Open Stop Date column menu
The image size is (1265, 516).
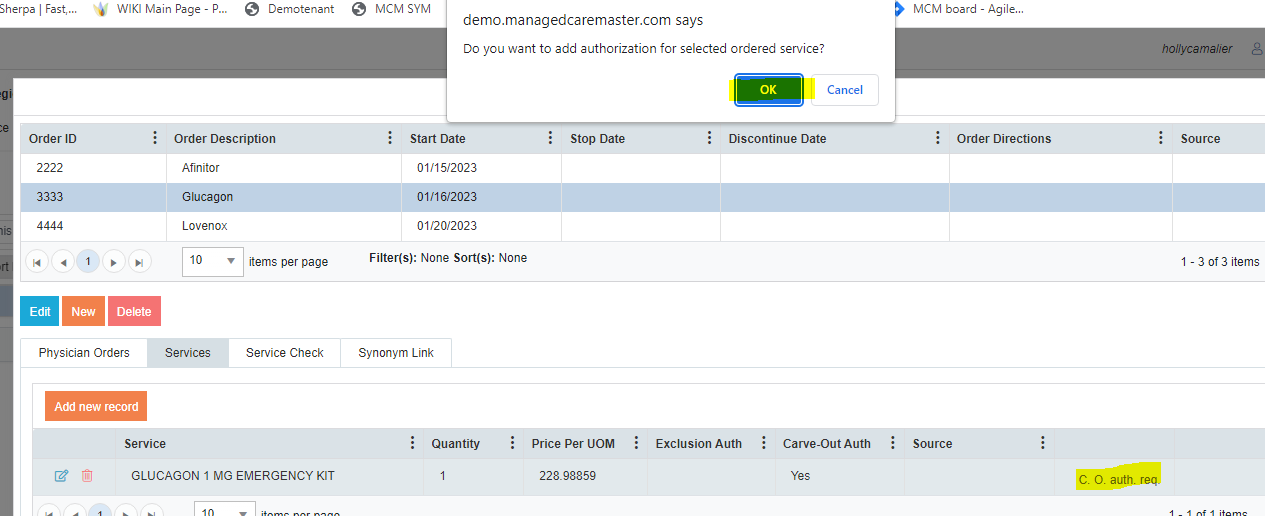point(710,138)
